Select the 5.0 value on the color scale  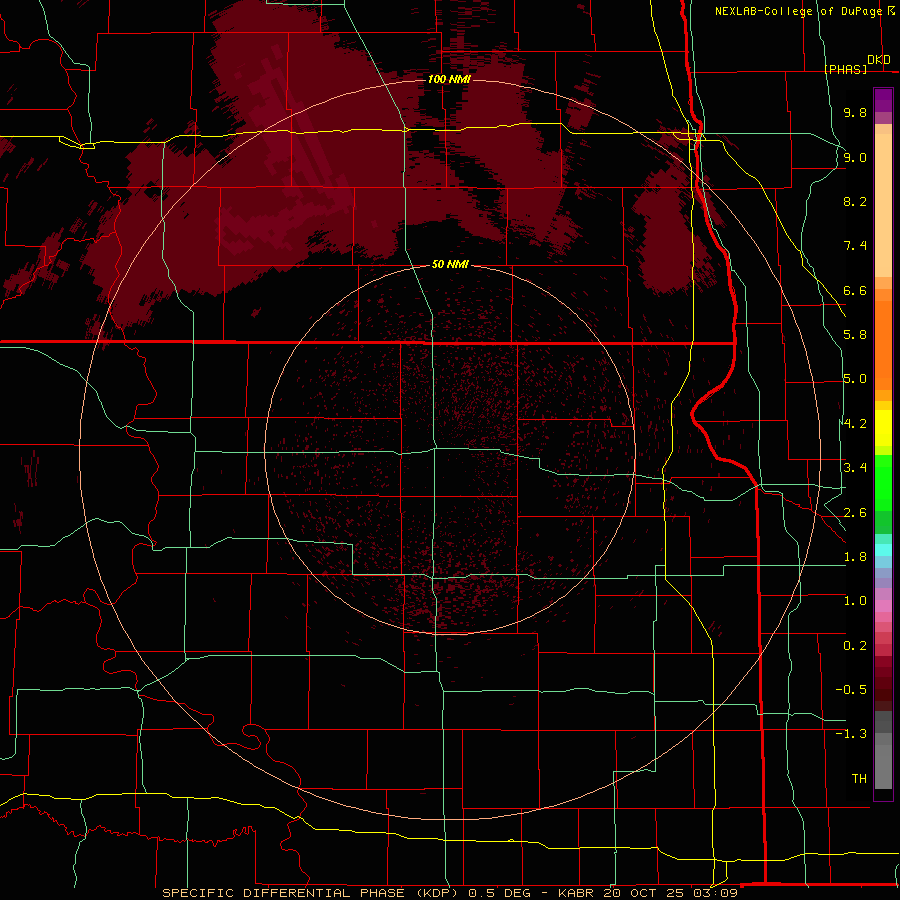(855, 379)
